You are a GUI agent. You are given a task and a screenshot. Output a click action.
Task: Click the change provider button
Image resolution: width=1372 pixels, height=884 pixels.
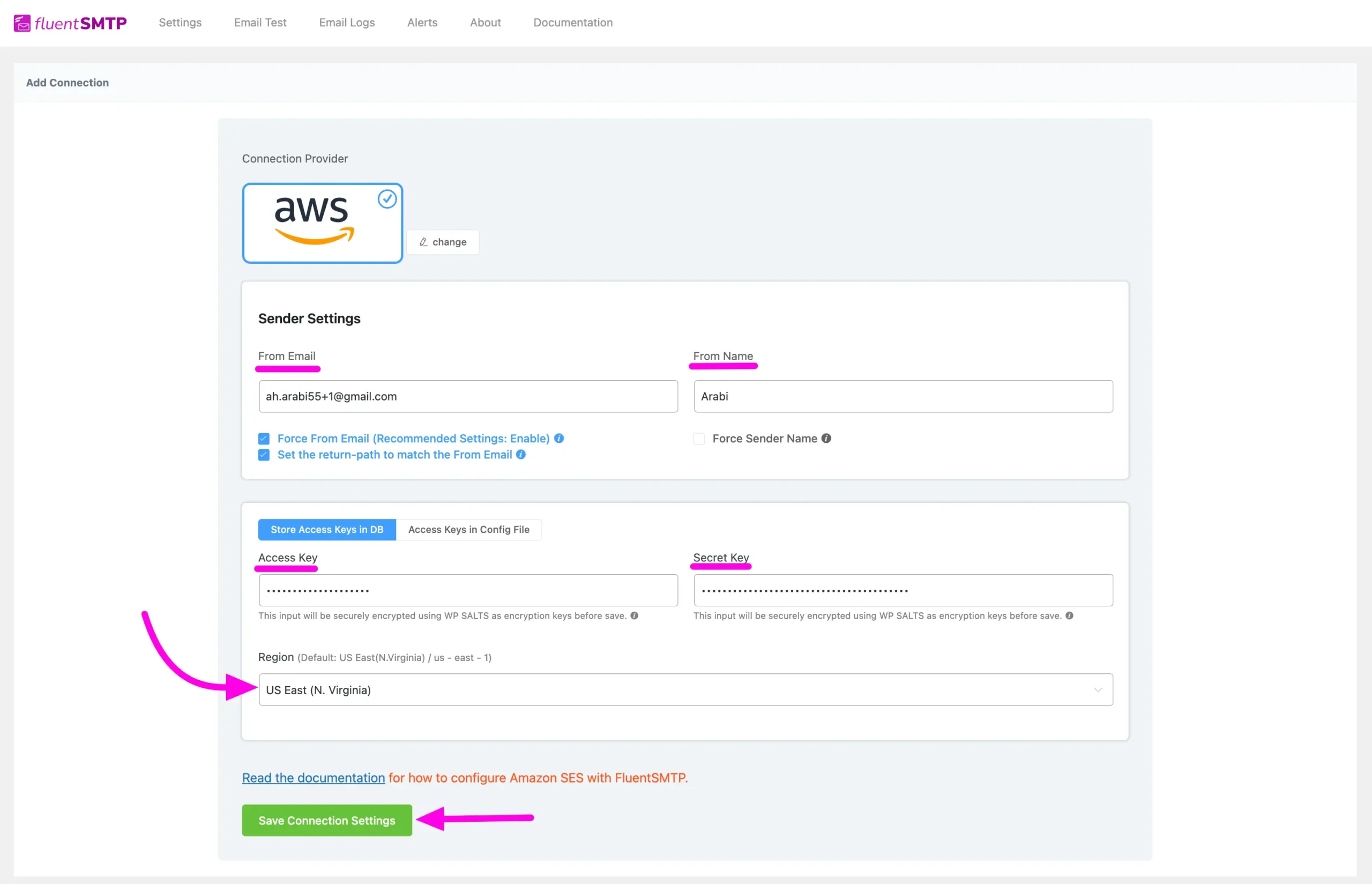443,242
